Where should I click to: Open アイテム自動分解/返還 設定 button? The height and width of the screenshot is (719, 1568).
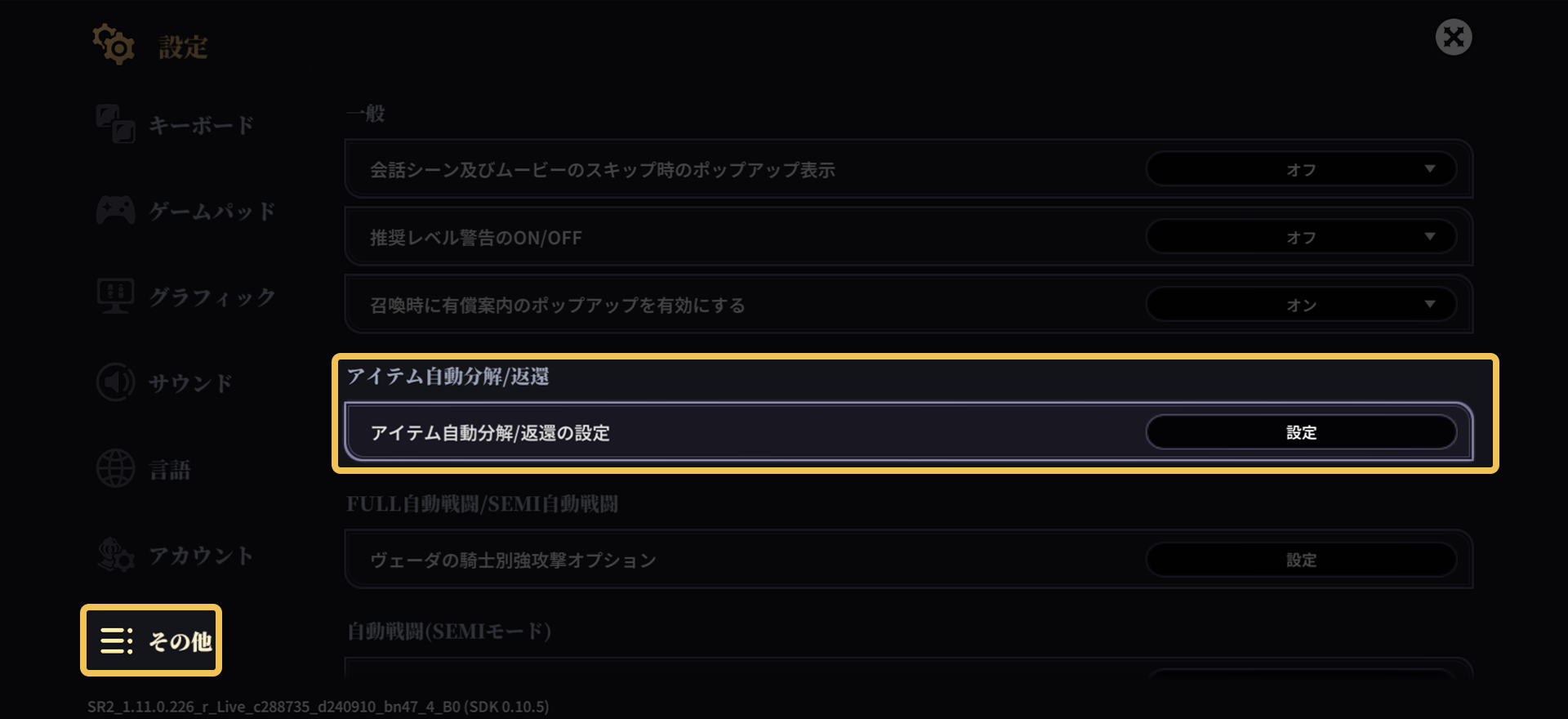pyautogui.click(x=1301, y=432)
